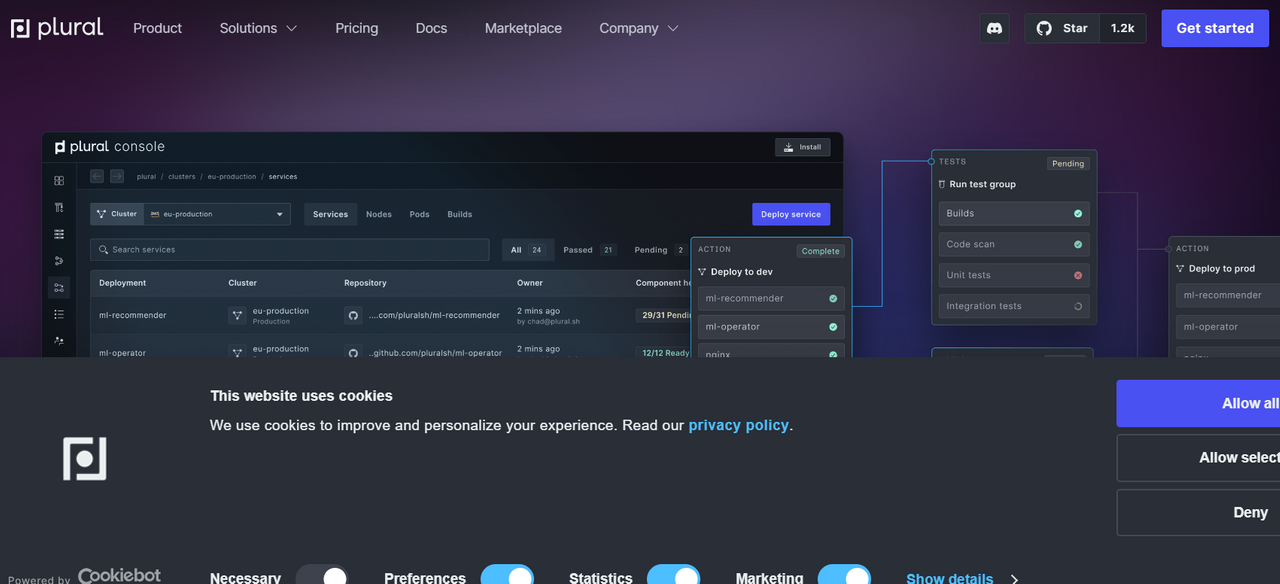Viewport: 1280px width, 584px height.
Task: Click the 1.2k star count
Action: click(1122, 28)
